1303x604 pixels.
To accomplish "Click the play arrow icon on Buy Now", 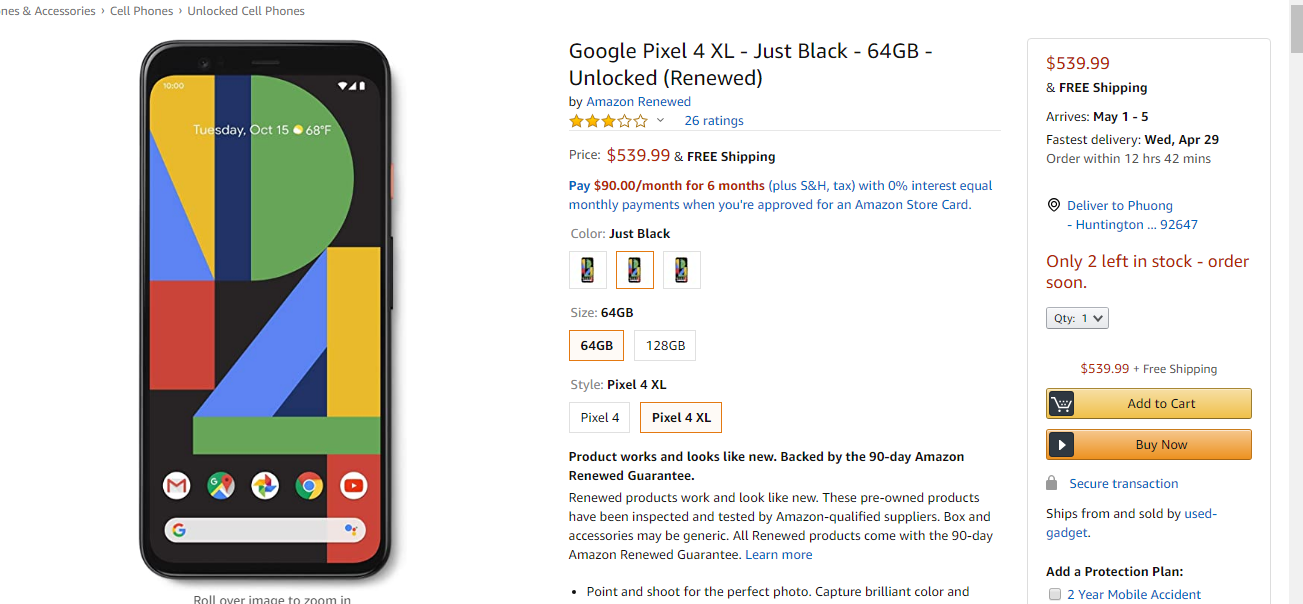I will tap(1062, 445).
